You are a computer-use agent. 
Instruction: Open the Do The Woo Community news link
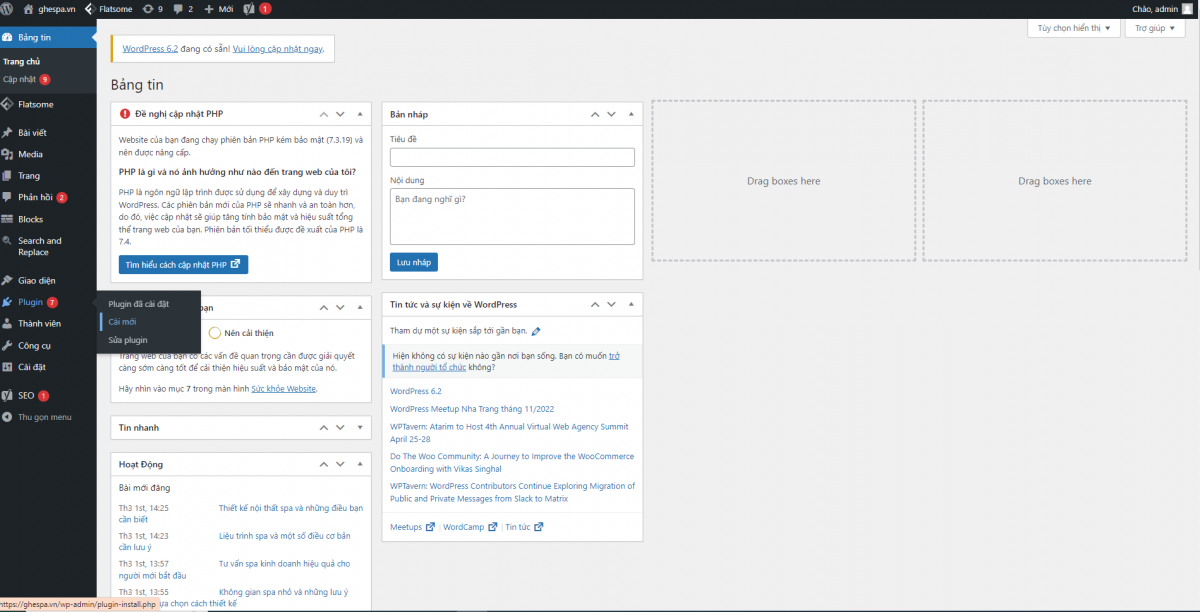pos(512,462)
